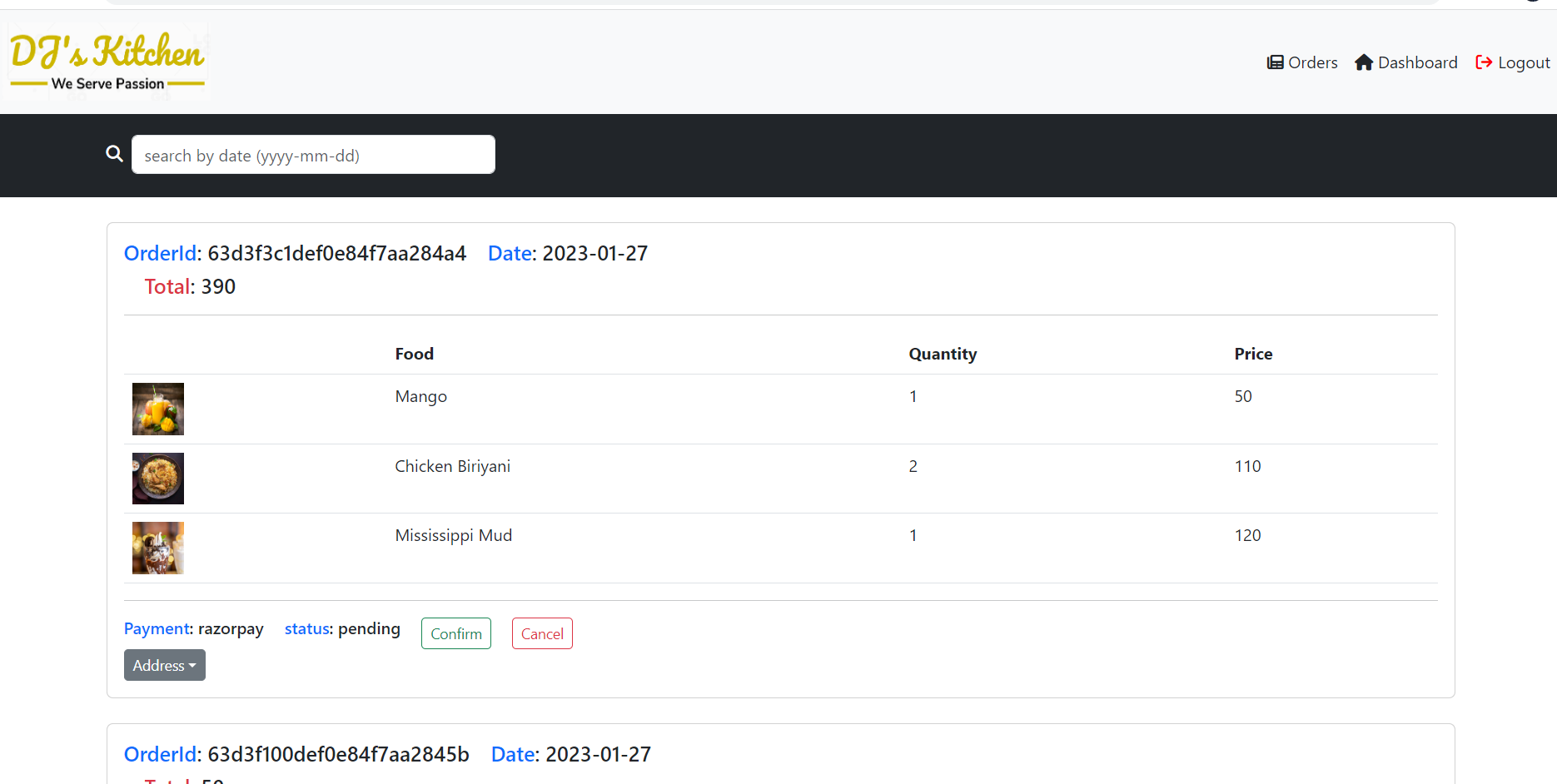Image resolution: width=1557 pixels, height=784 pixels.
Task: Click the Orders icon in the navbar
Action: click(x=1275, y=62)
